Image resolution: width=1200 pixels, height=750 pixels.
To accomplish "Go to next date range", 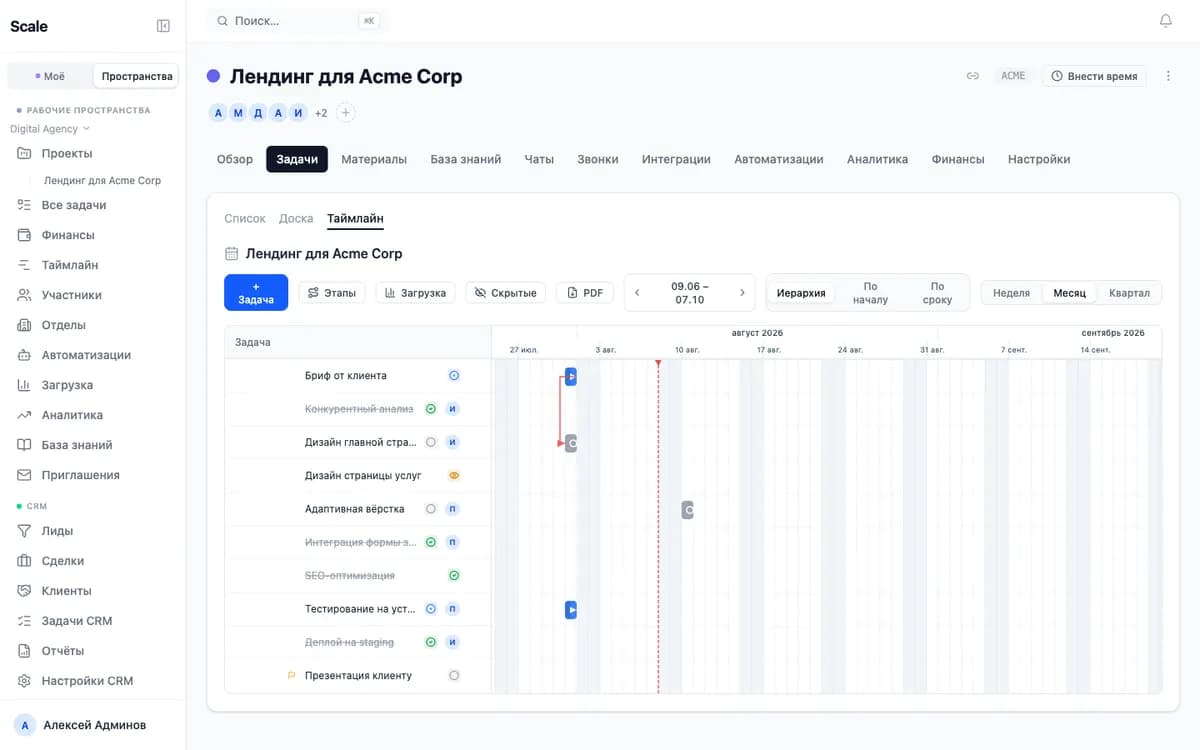I will (742, 293).
